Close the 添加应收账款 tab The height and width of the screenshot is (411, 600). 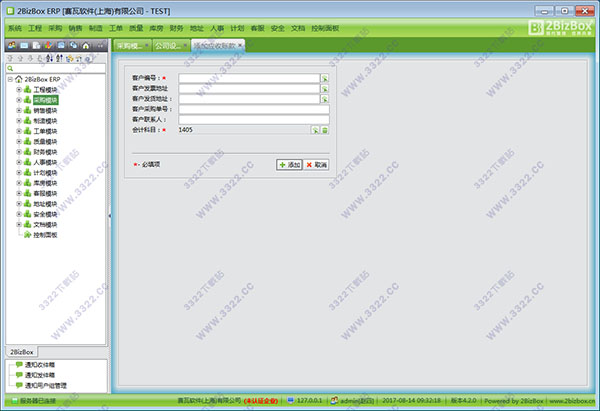pos(240,45)
